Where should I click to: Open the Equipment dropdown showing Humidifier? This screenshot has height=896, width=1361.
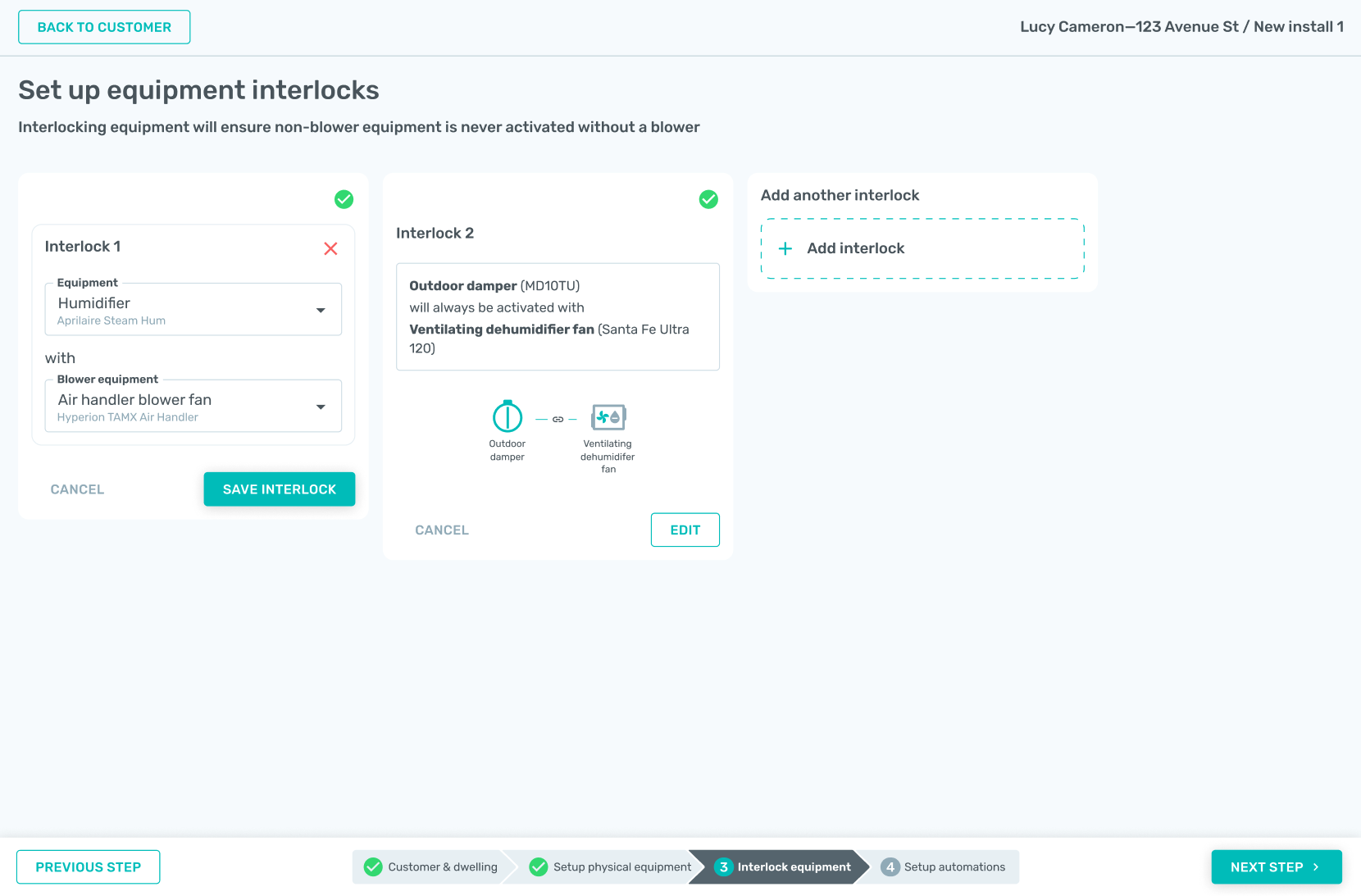click(x=193, y=310)
